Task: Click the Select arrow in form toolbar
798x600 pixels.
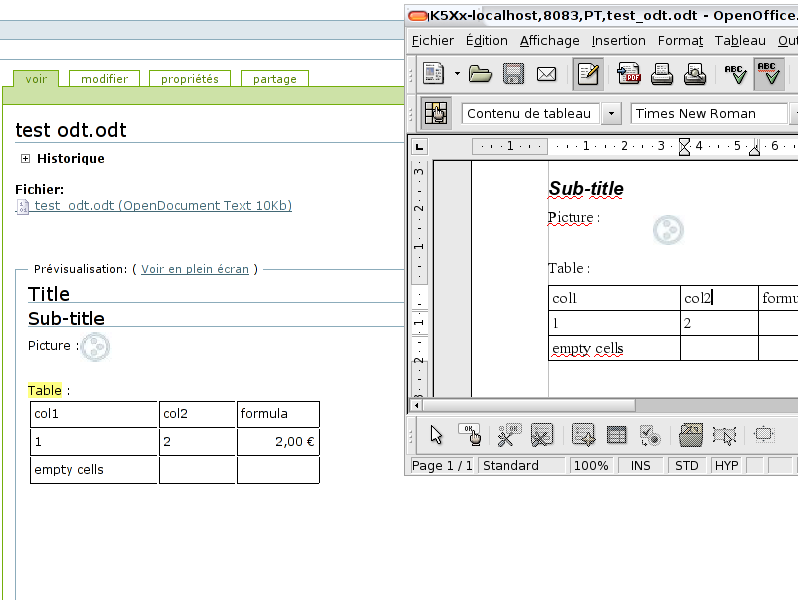Action: (x=436, y=435)
